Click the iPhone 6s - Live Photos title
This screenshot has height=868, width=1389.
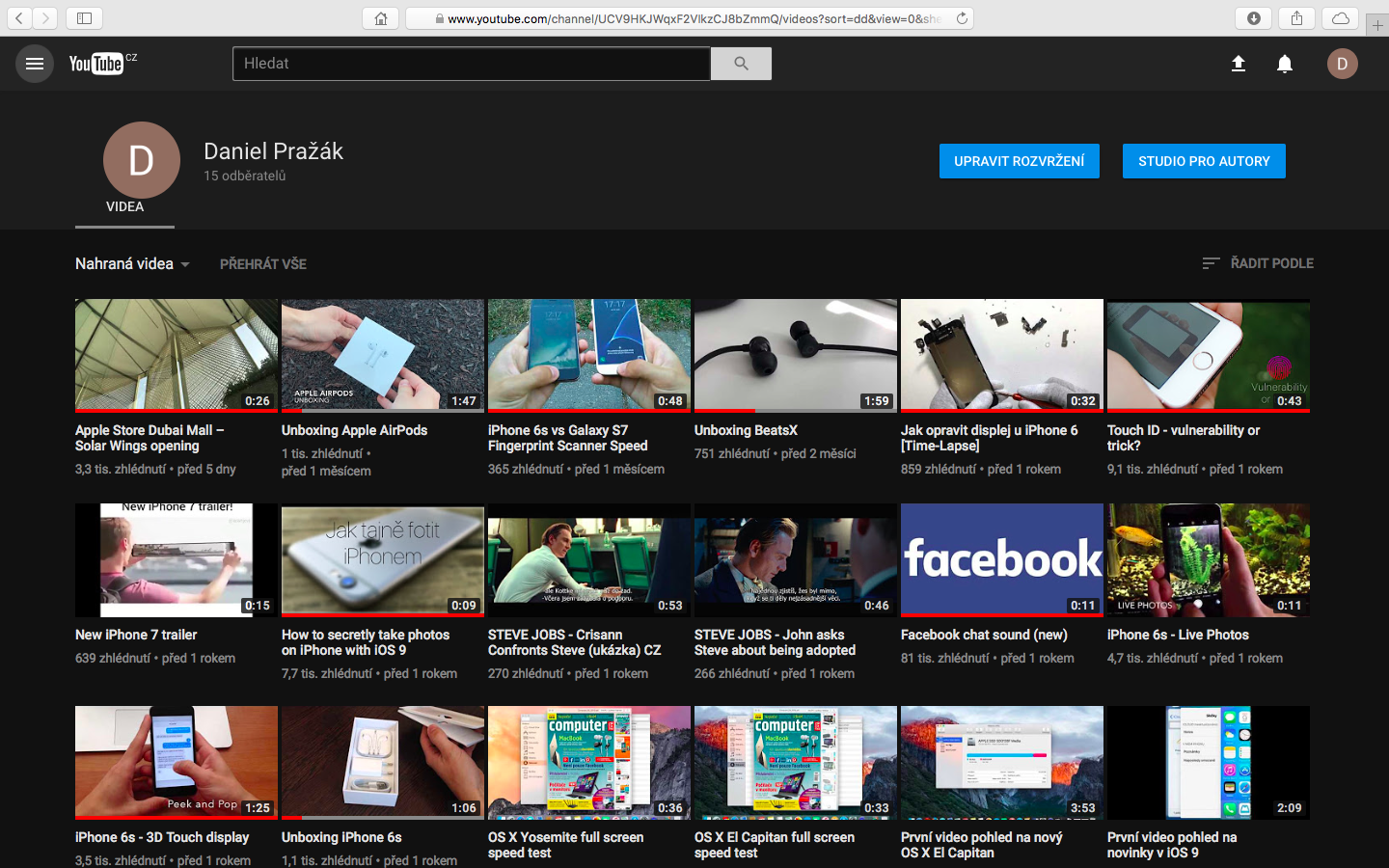click(1178, 635)
